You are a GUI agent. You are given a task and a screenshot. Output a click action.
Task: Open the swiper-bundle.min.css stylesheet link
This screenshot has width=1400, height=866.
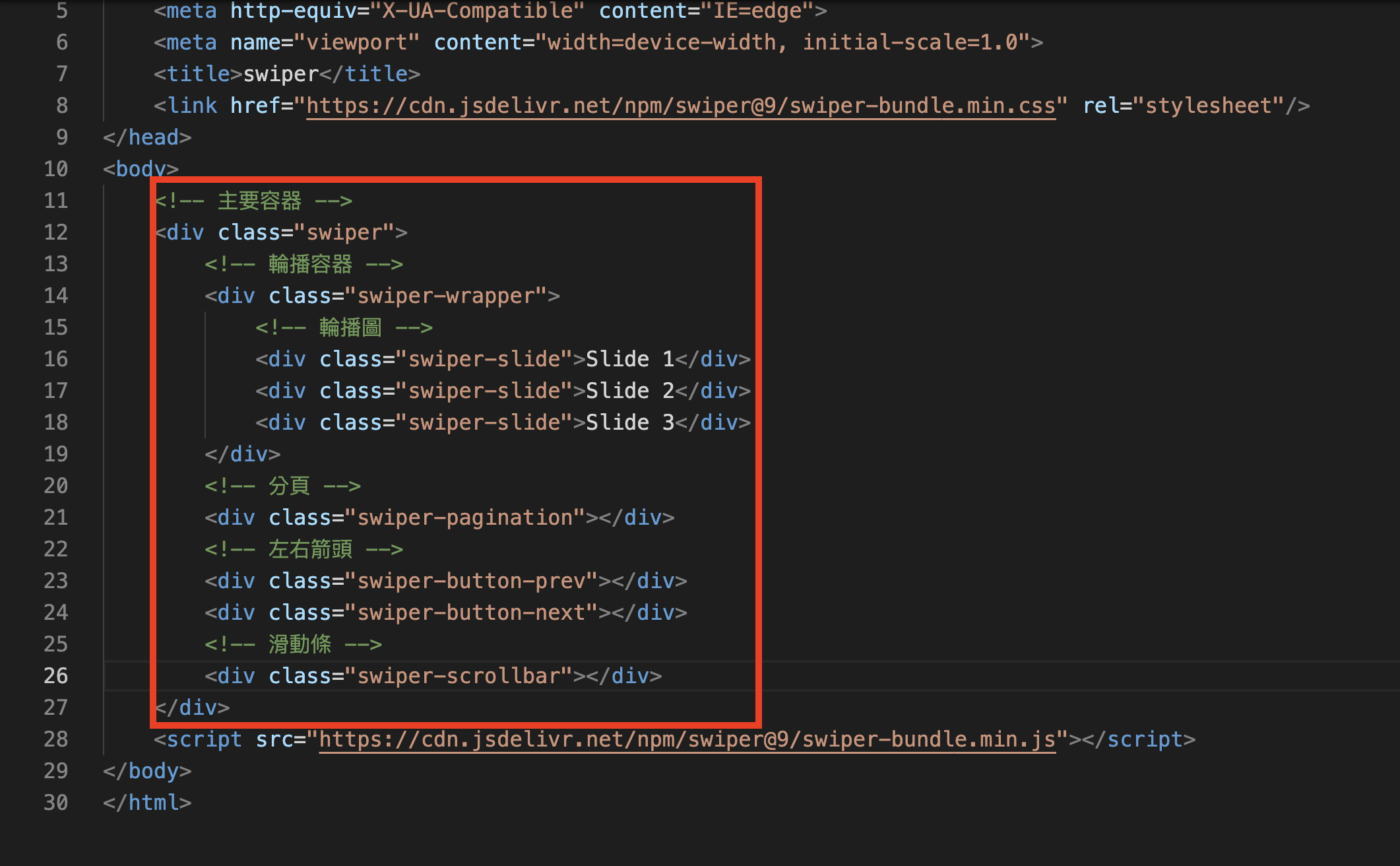pos(681,106)
